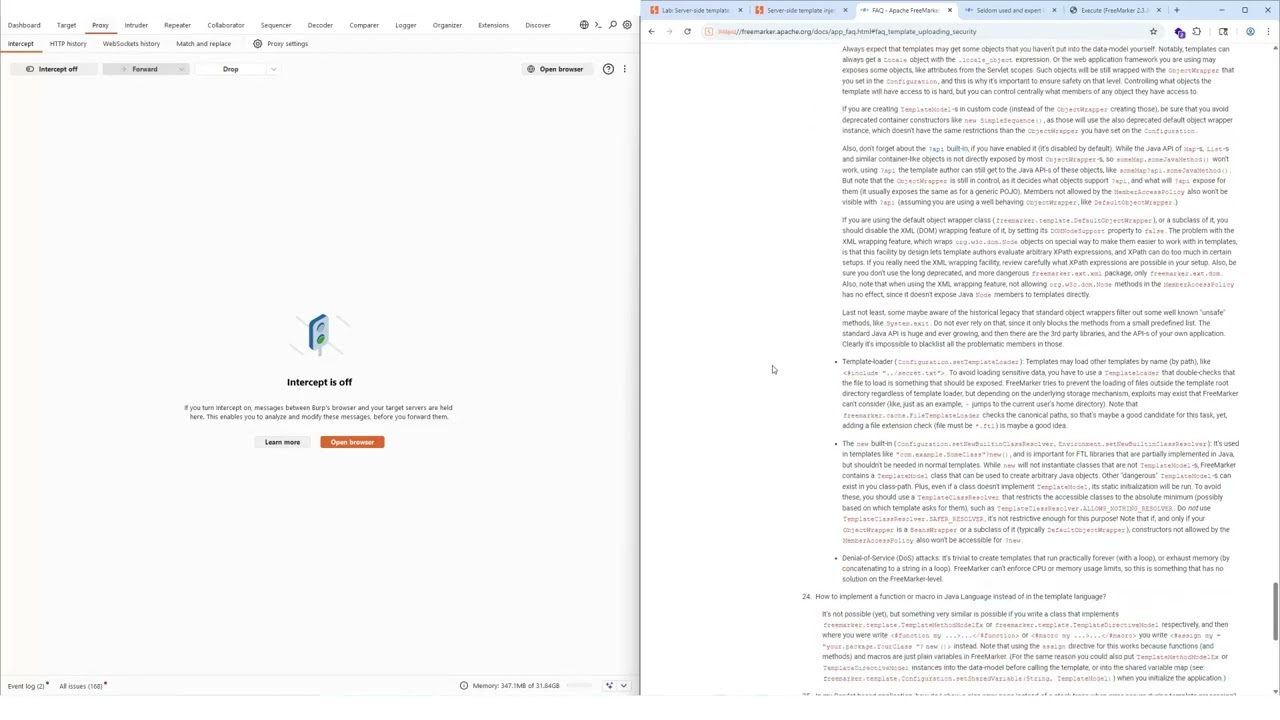Click the memory info icon in status bar

[464, 686]
